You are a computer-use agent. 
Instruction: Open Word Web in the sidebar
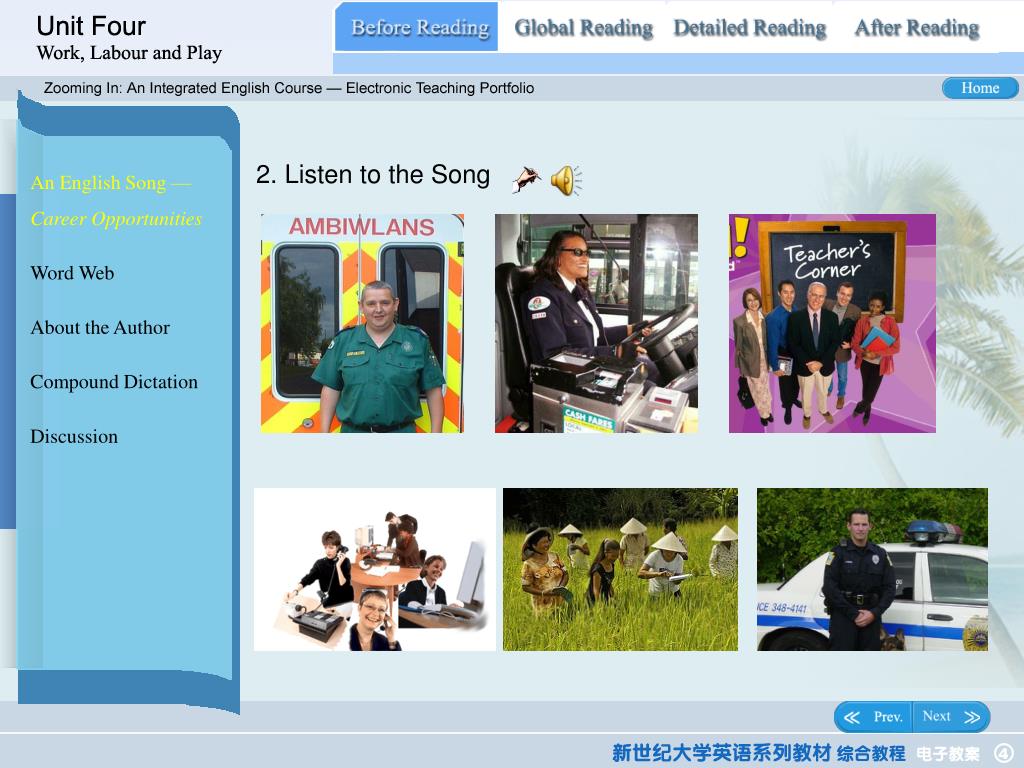72,273
